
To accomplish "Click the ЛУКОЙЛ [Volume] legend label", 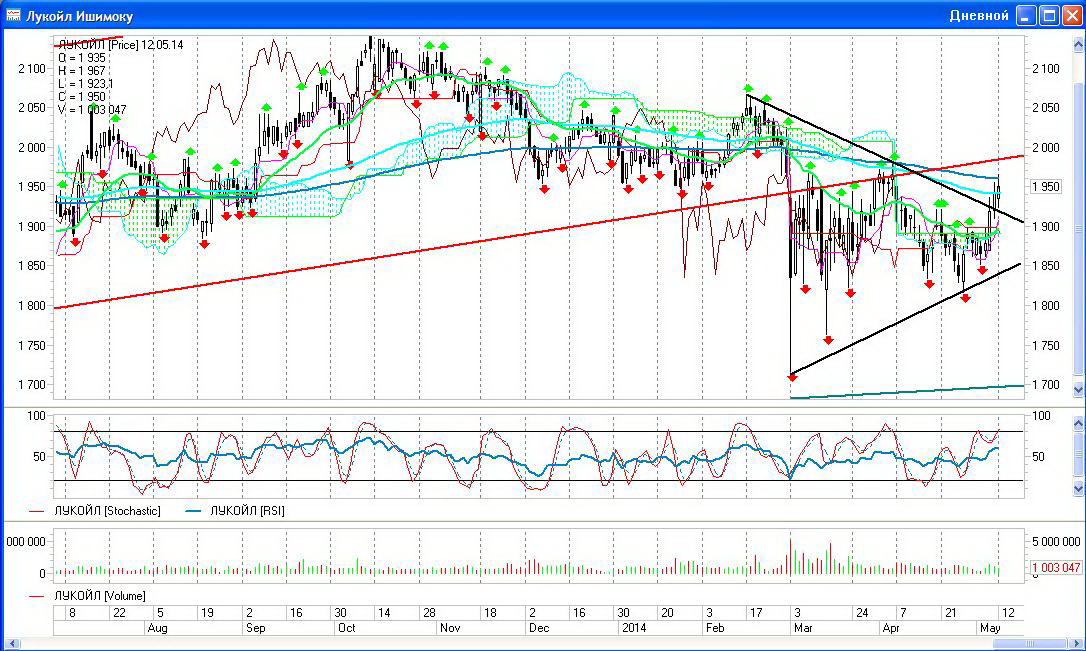I will pos(100,596).
